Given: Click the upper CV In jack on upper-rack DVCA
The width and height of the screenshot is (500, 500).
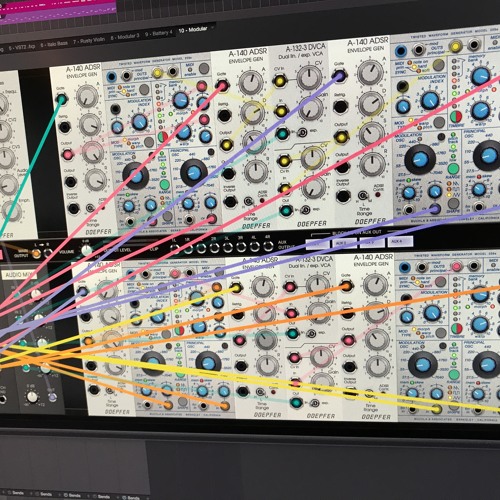Looking at the screenshot, I should coord(279,80).
